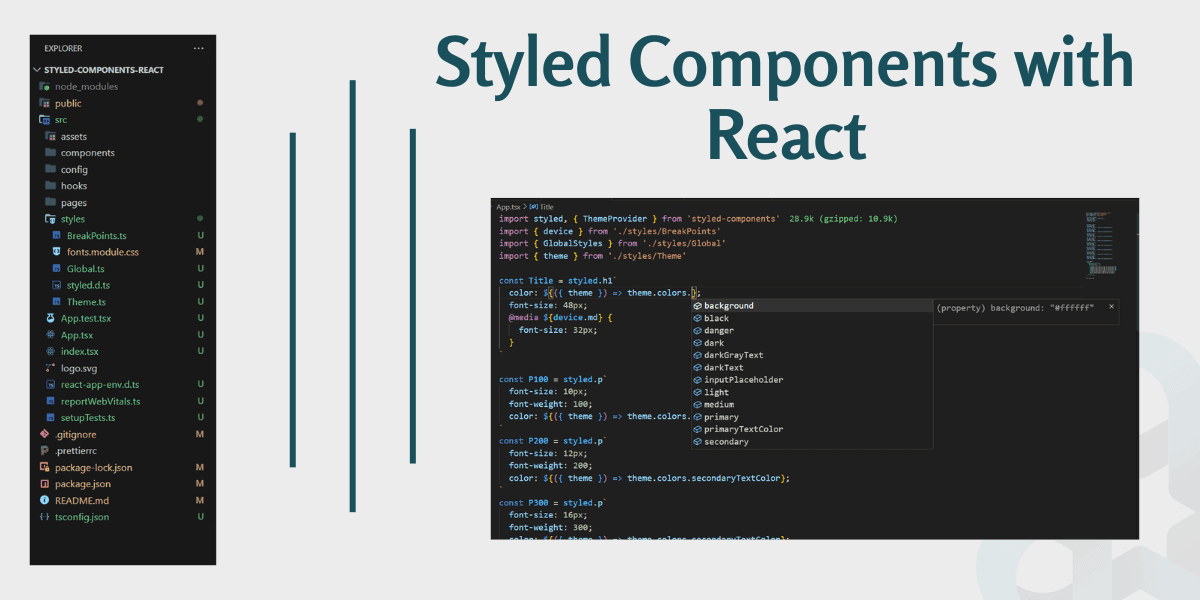Click the TypeScript icon next to Theme.ts
Viewport: 1200px width, 600px height.
pyautogui.click(x=56, y=301)
